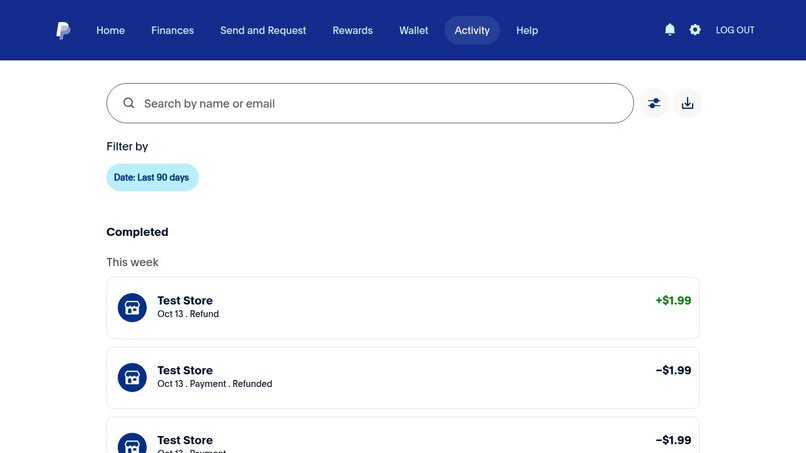
Task: Click the Completed section heading
Action: click(137, 232)
